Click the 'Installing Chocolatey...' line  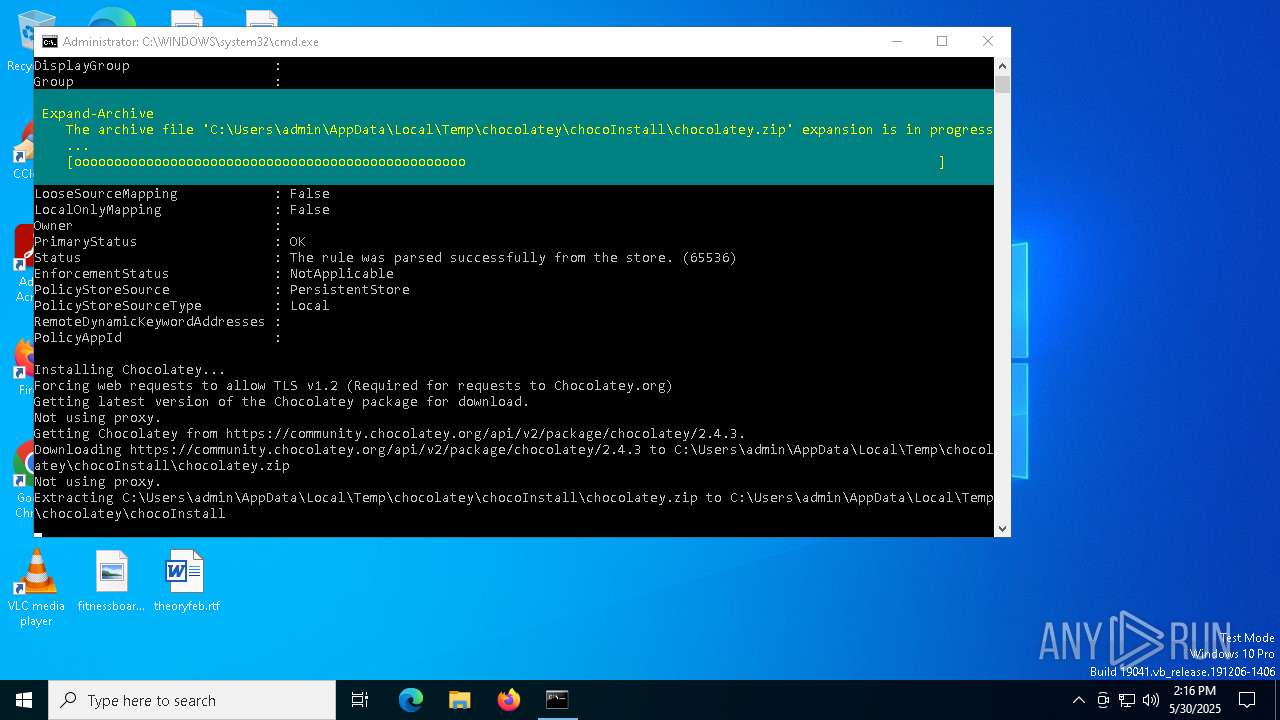click(130, 370)
